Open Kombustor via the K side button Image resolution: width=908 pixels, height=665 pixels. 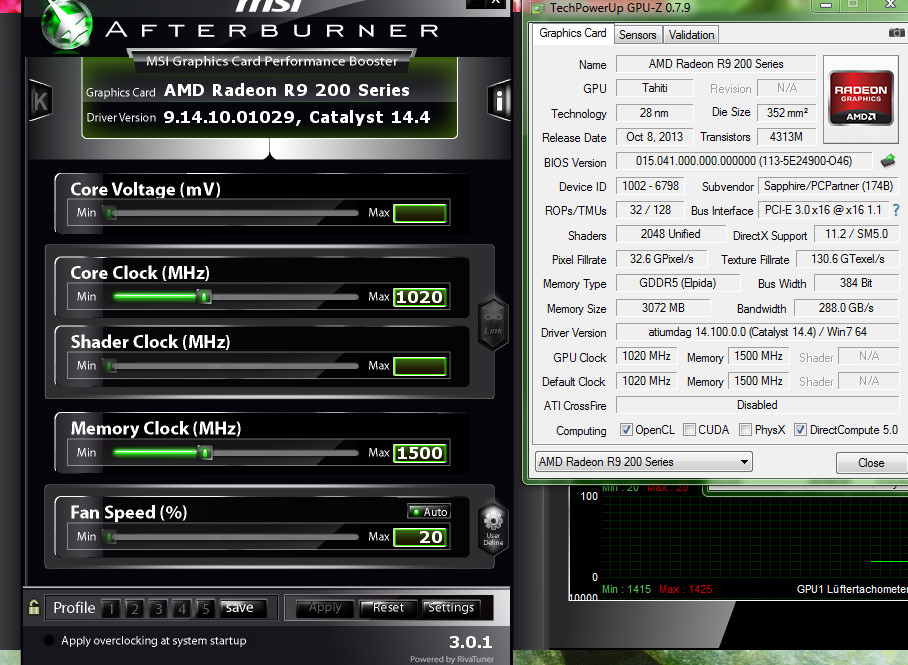[39, 101]
